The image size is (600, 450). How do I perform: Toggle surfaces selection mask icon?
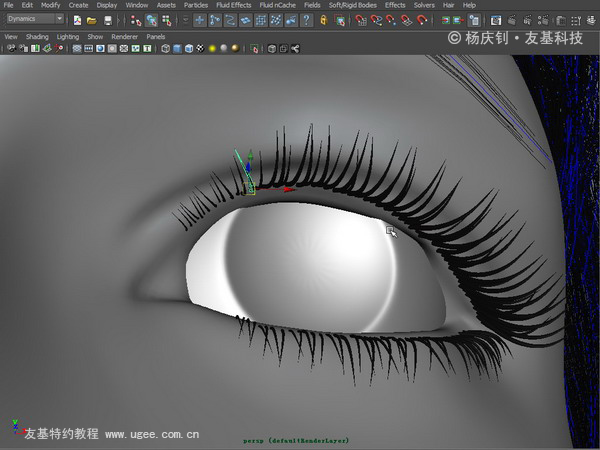(x=246, y=20)
